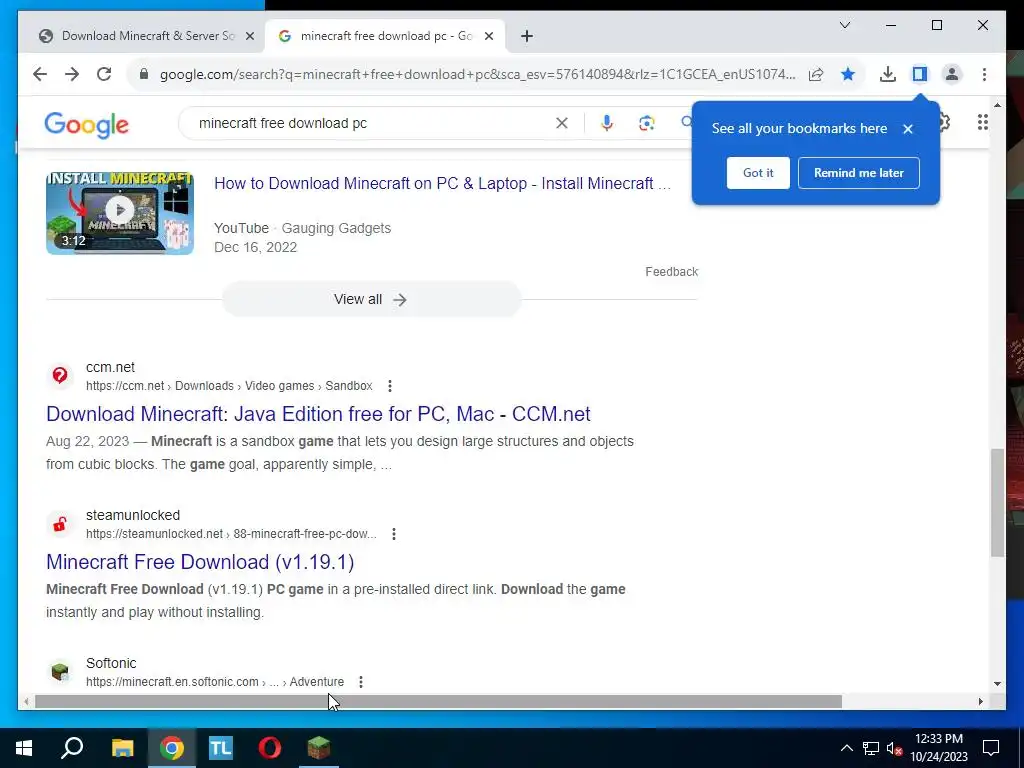Viewport: 1024px width, 768px height.
Task: Open more options for steamunlocked result
Action: coord(394,534)
